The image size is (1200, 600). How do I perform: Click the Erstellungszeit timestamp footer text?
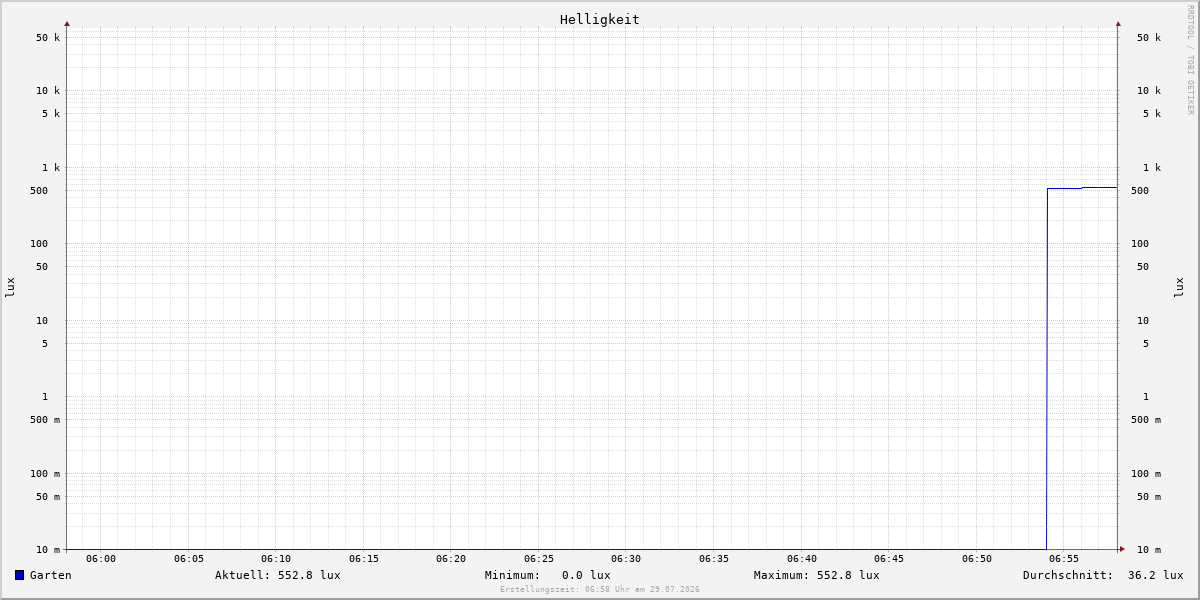click(x=600, y=589)
